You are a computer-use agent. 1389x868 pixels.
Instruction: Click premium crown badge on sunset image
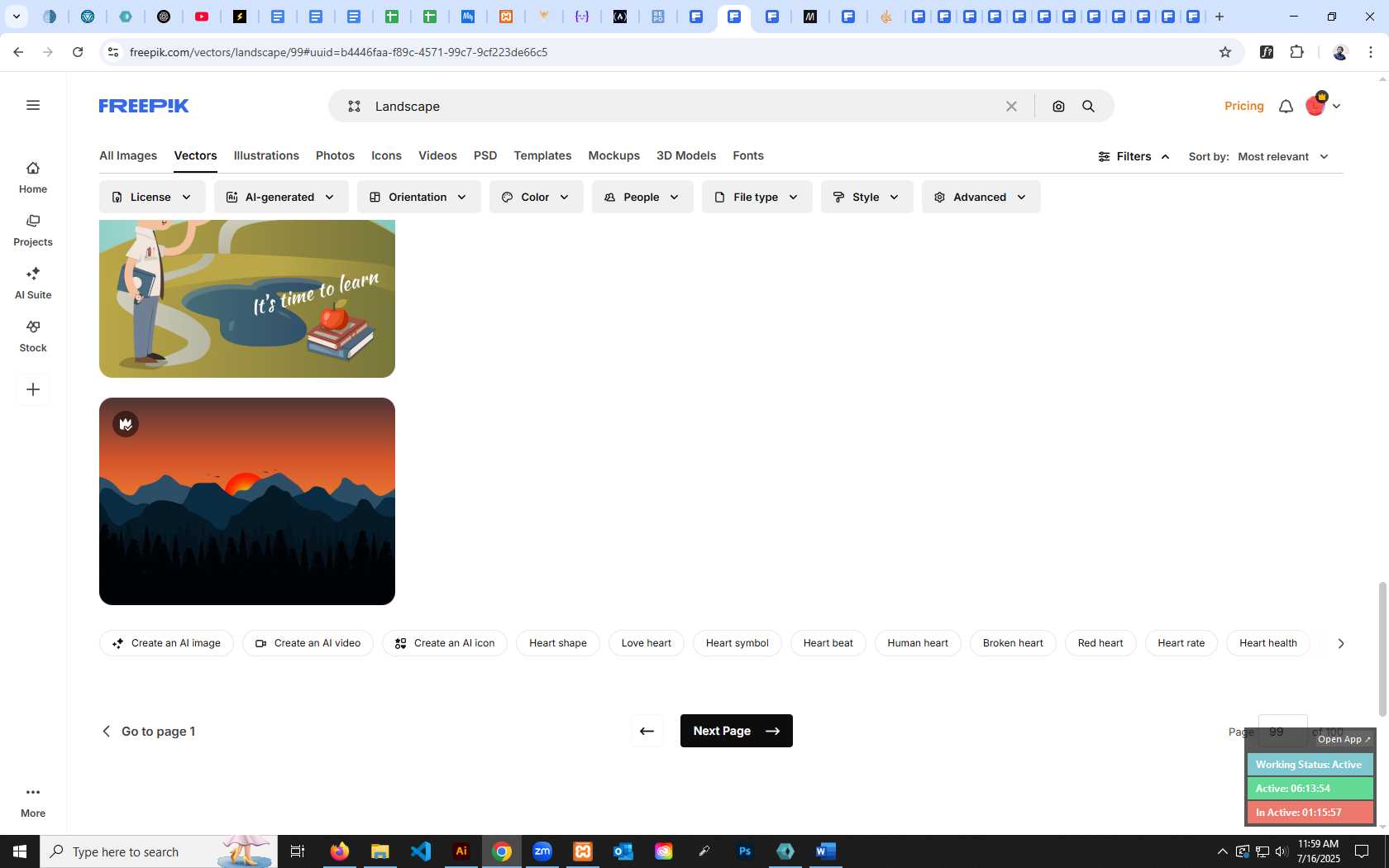[x=126, y=424]
